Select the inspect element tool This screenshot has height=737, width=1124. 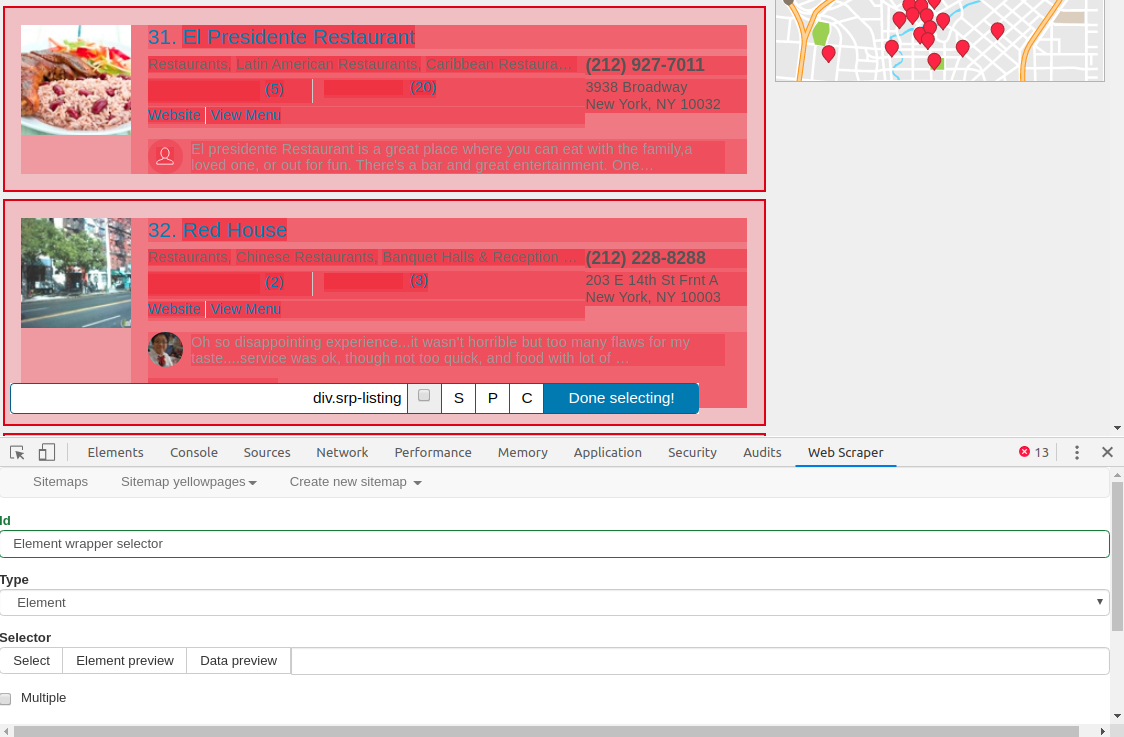click(x=16, y=453)
